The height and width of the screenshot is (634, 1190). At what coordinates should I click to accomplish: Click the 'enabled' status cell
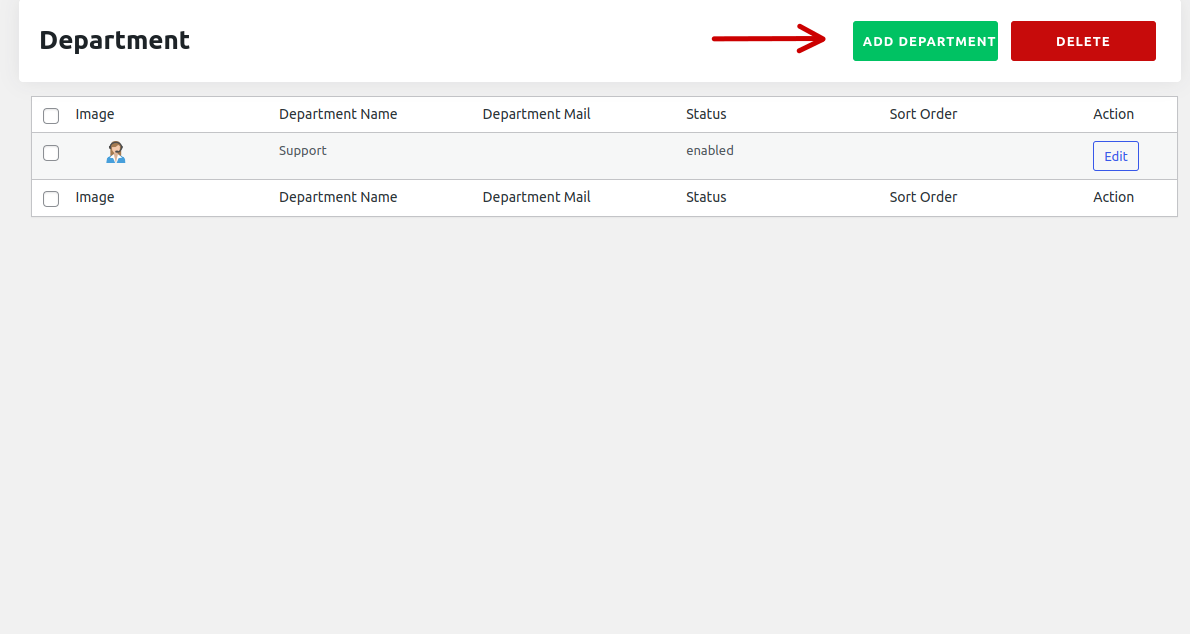click(x=710, y=150)
